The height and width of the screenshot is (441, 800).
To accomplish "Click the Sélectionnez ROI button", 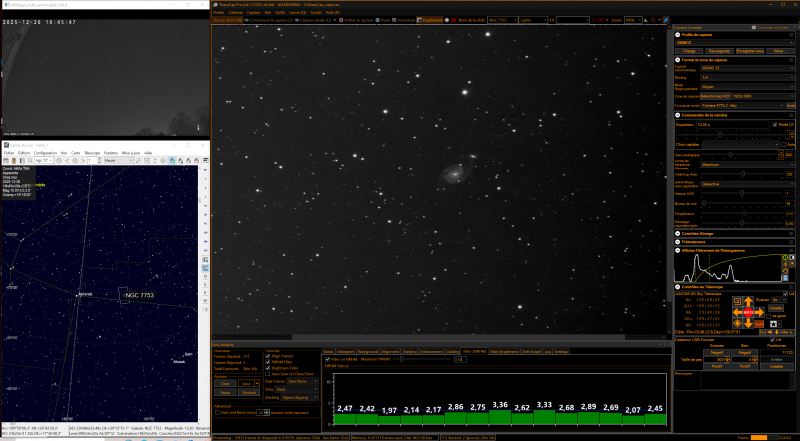I will pyautogui.click(x=715, y=96).
